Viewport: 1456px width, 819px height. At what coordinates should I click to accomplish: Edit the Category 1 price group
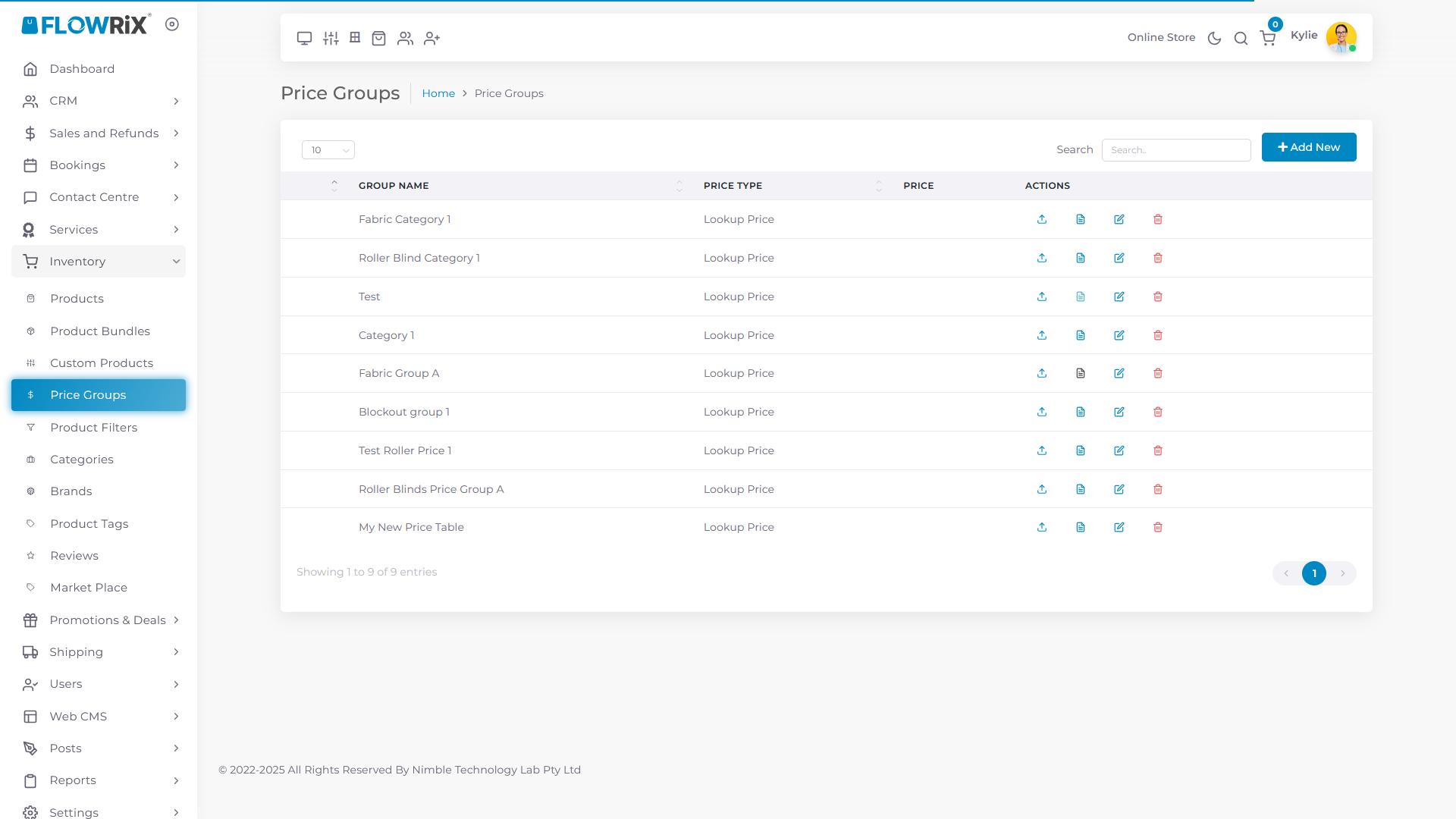point(1119,335)
